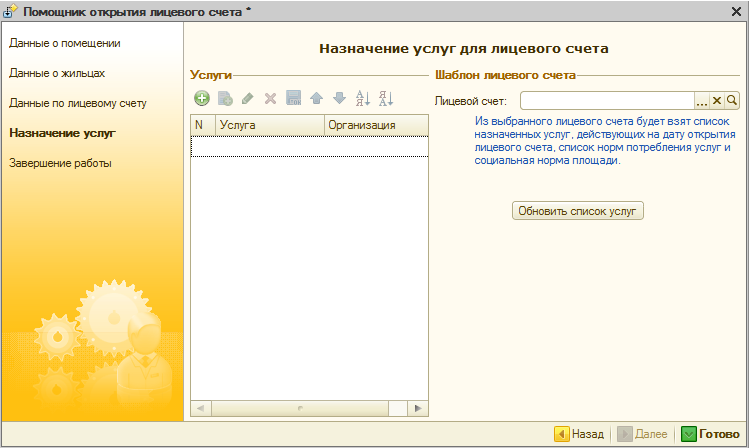This screenshot has height=448, width=749.
Task: Click the pencil edit service icon
Action: pos(247,99)
